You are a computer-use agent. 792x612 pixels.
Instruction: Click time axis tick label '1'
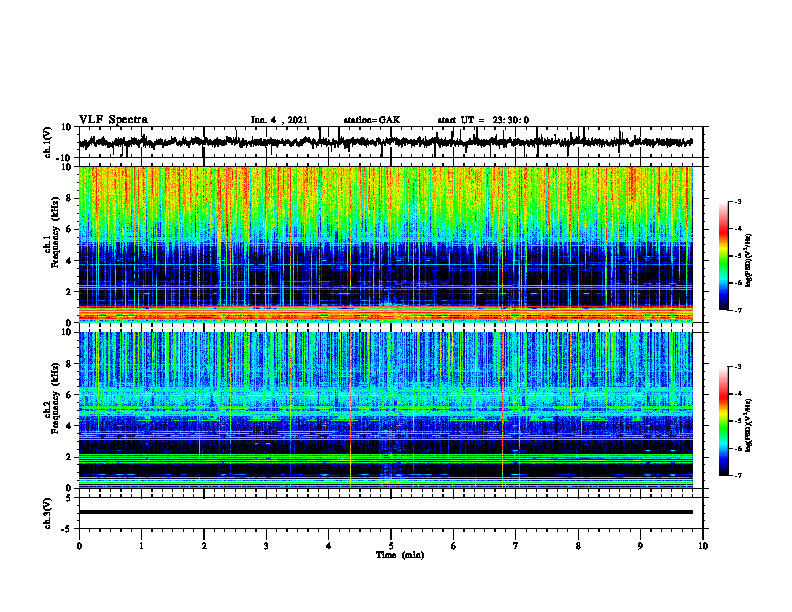pos(141,546)
